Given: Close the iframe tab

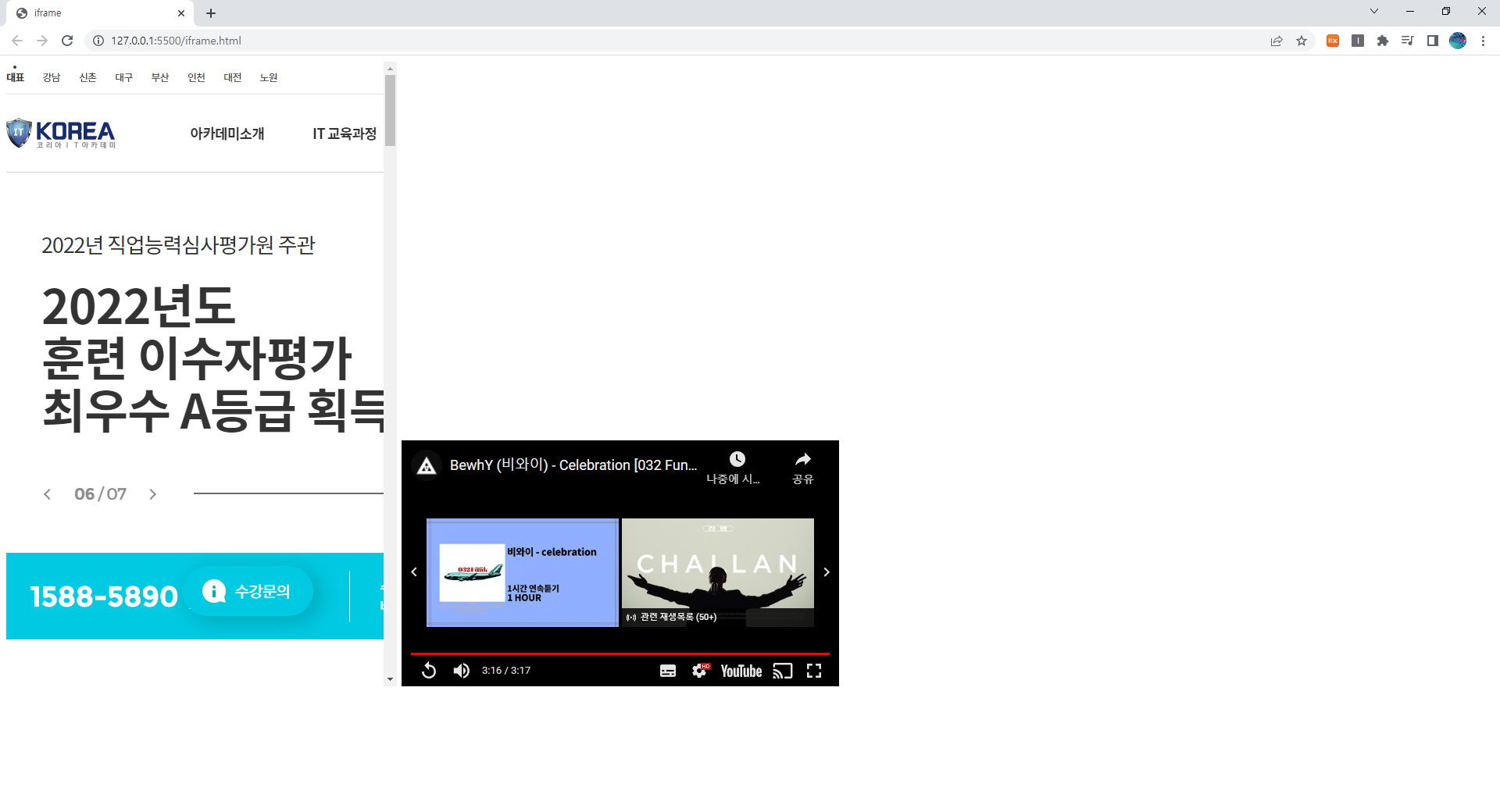Looking at the screenshot, I should 181,13.
